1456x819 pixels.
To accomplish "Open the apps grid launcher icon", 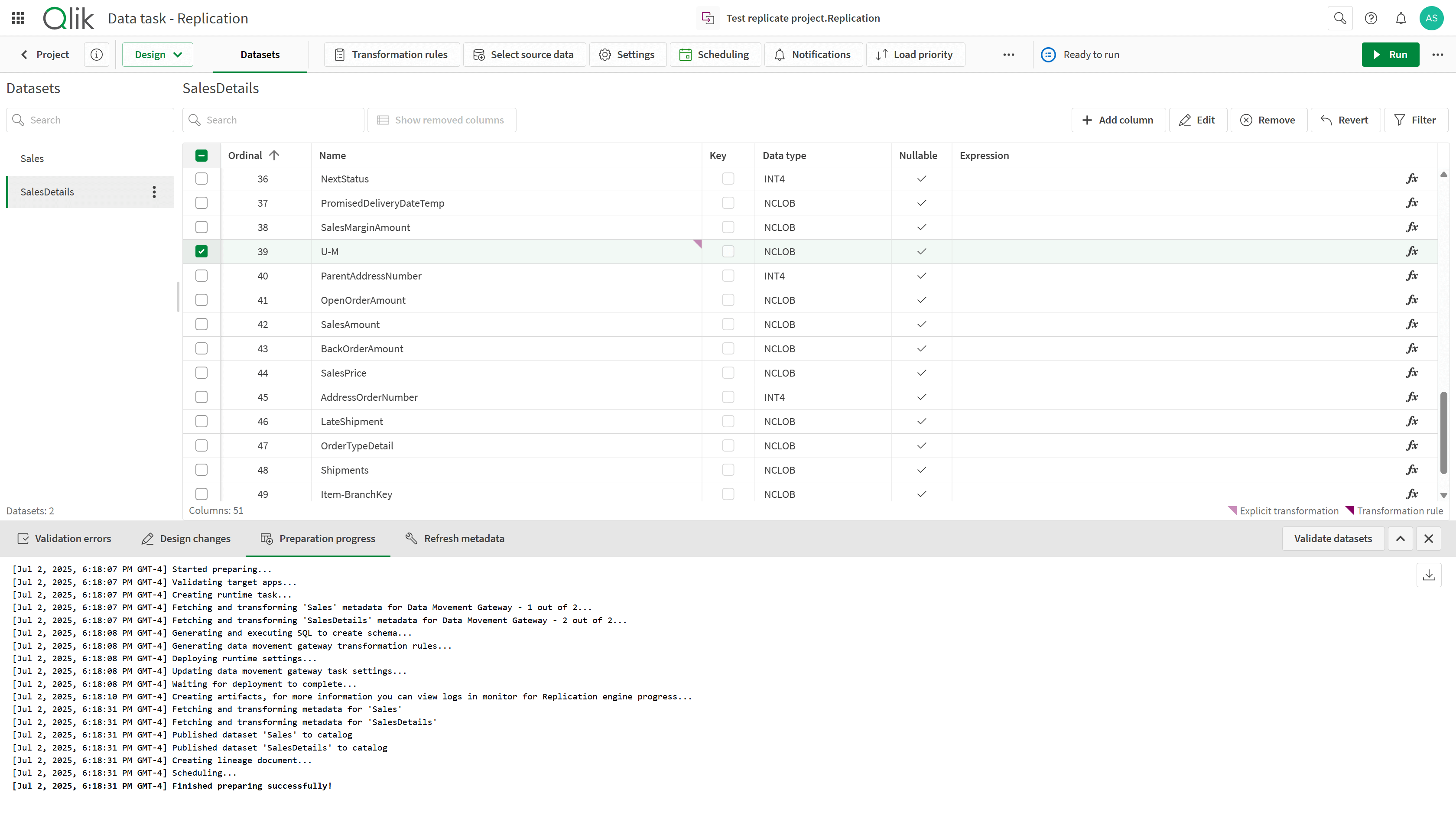I will [x=18, y=18].
